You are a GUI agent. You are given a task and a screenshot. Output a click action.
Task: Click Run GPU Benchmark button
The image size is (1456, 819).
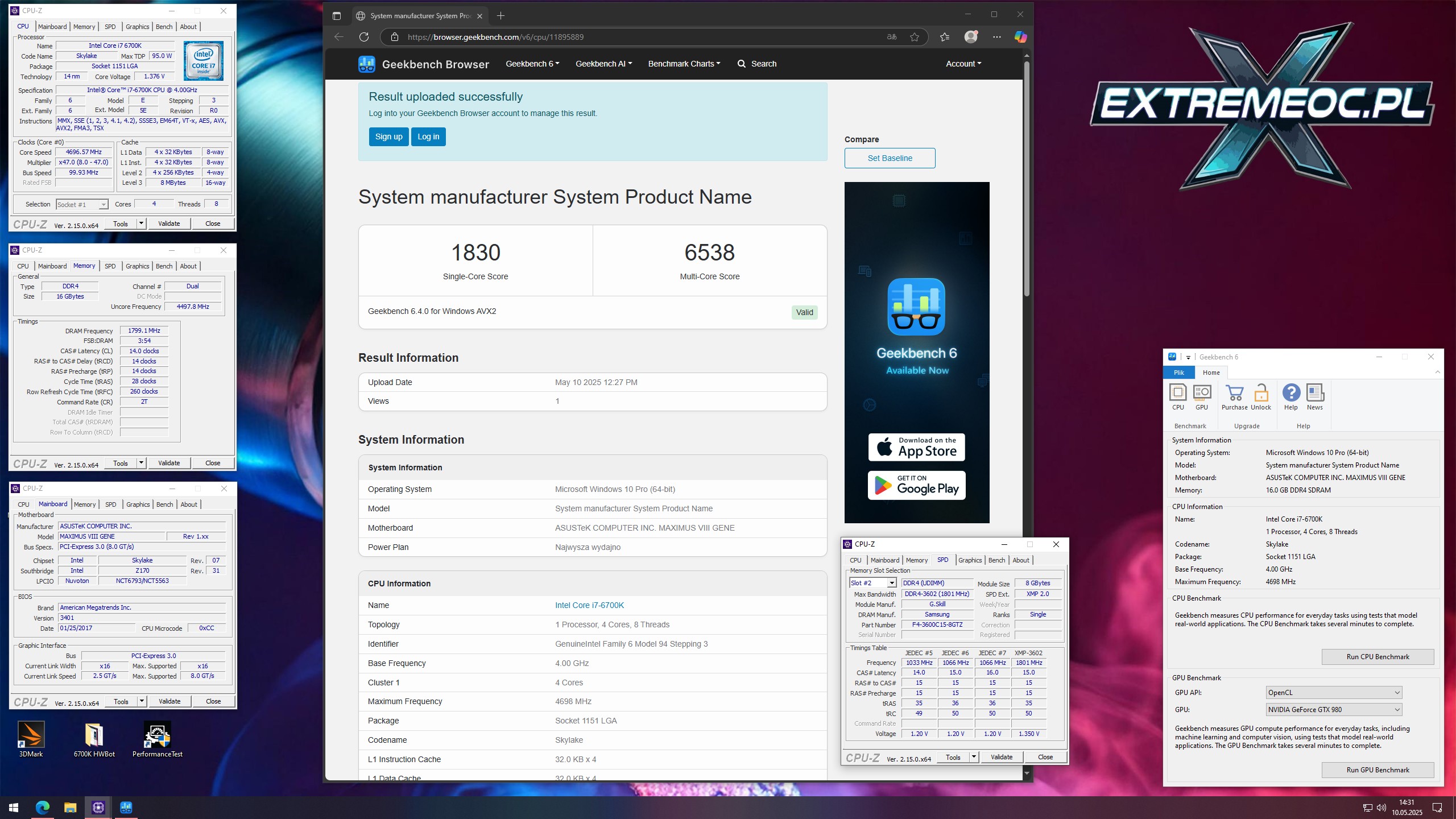[1378, 770]
